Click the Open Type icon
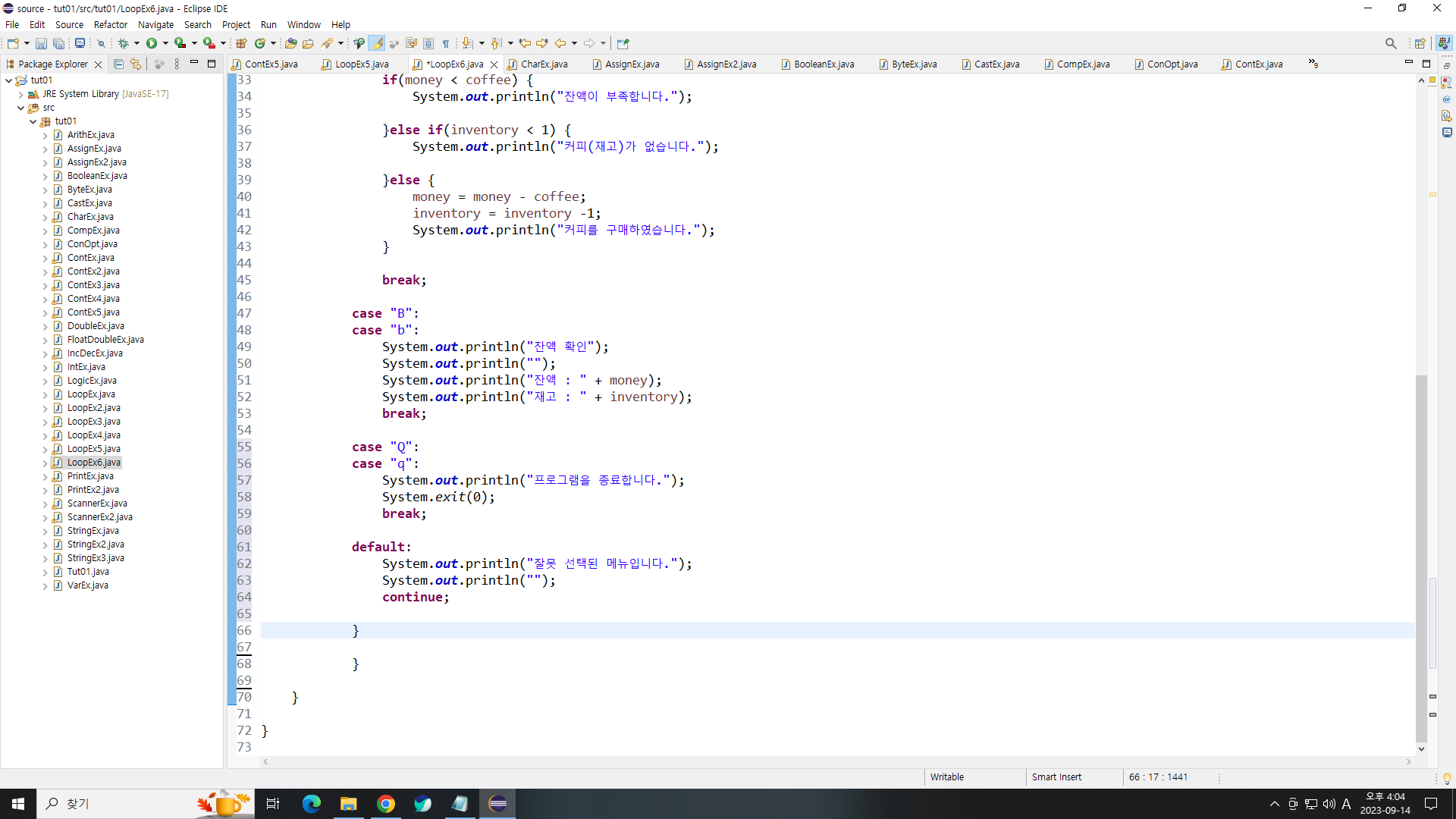 pyautogui.click(x=290, y=43)
